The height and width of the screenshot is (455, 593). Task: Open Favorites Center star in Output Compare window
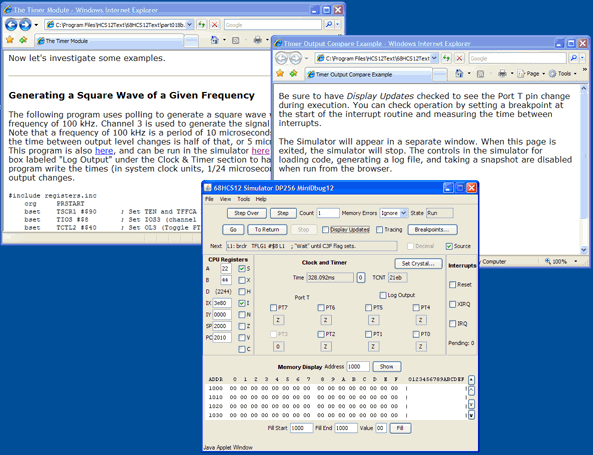(280, 73)
